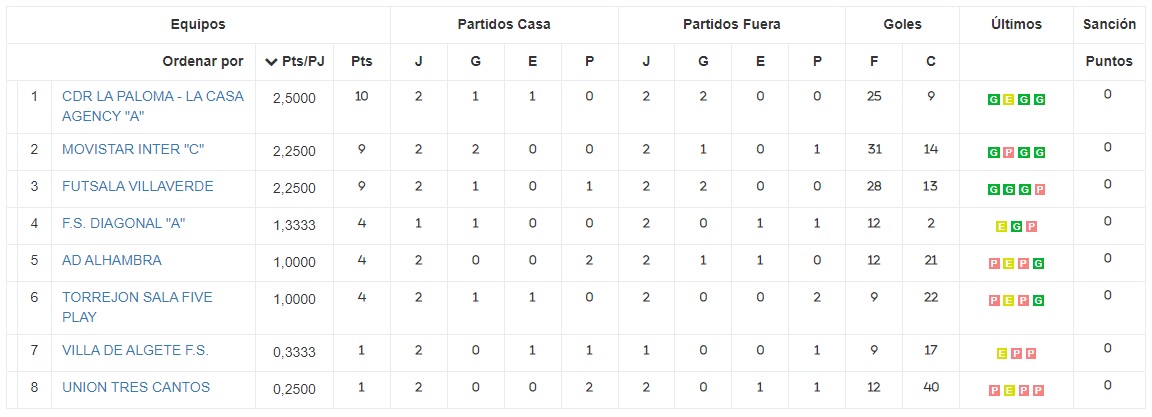Click yellow E badge in AD Alhambra row

[1008, 263]
